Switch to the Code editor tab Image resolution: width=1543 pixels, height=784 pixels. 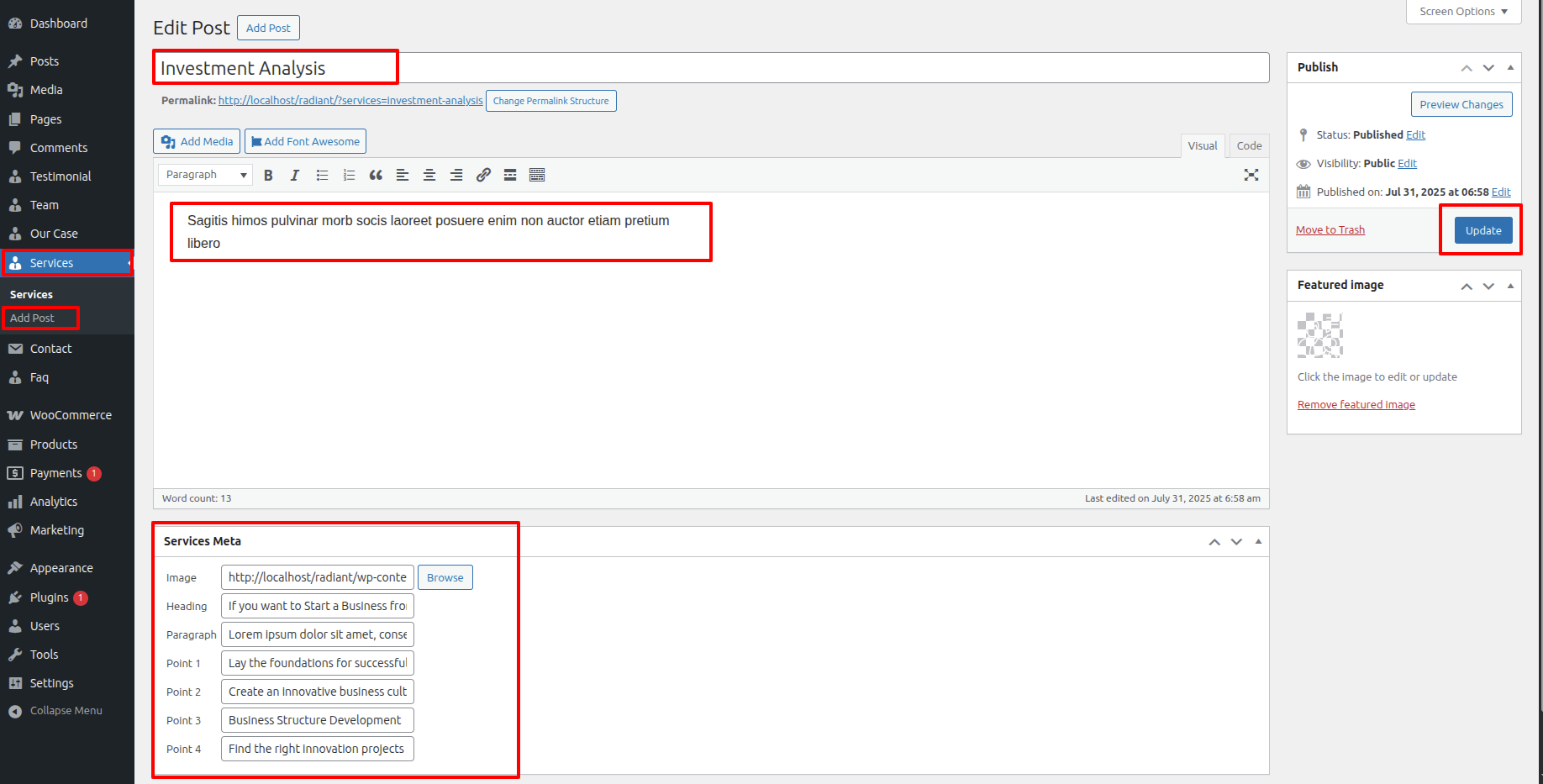click(x=1249, y=145)
